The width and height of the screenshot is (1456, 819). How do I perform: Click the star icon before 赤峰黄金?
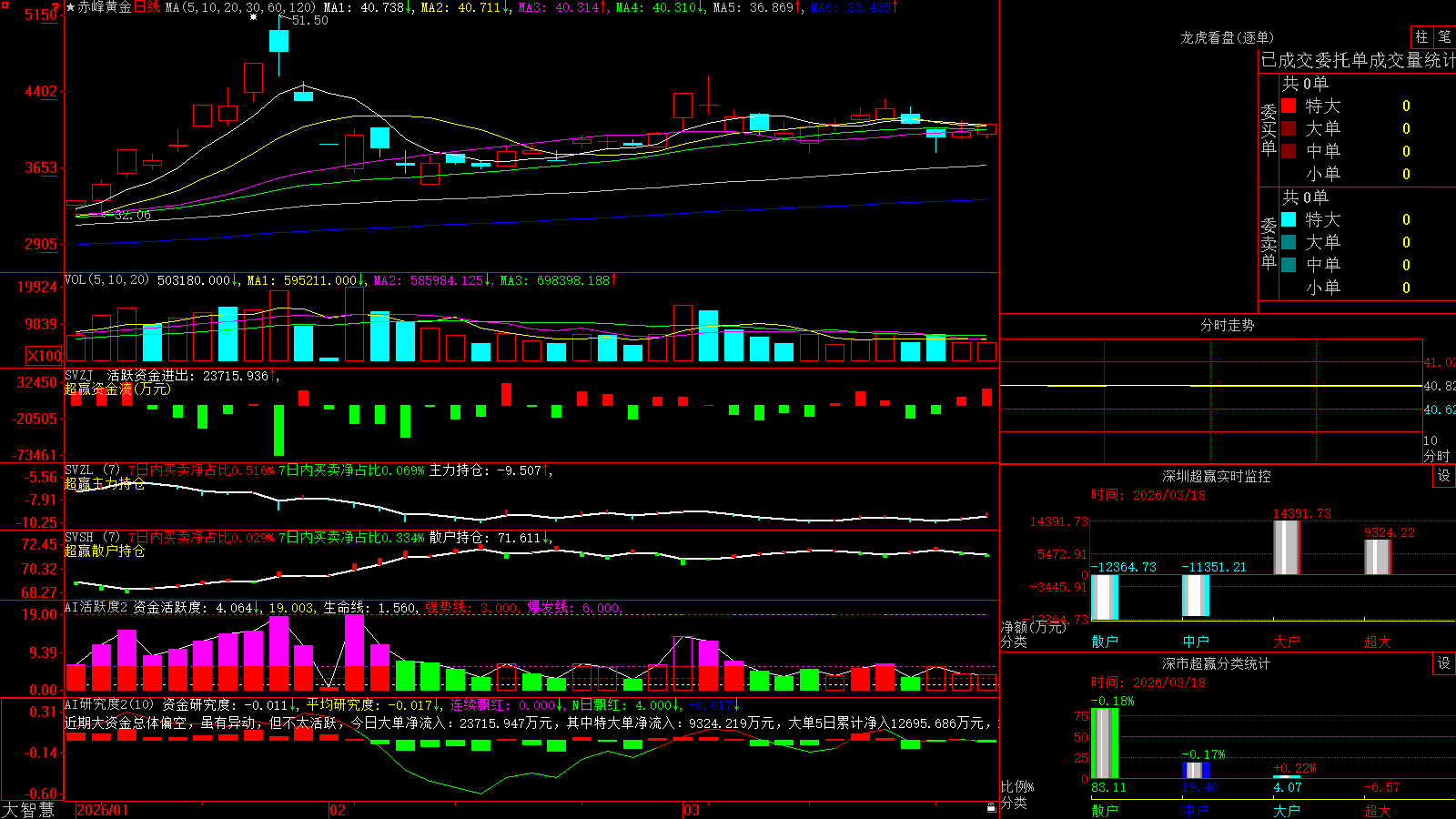tap(71, 7)
